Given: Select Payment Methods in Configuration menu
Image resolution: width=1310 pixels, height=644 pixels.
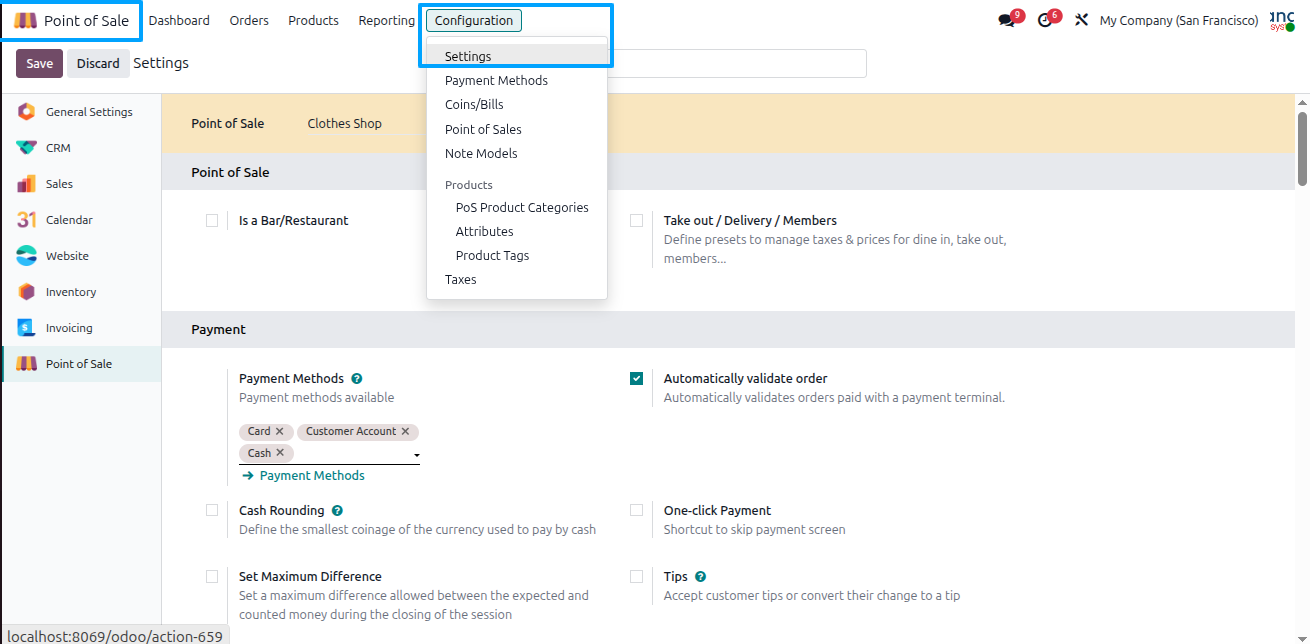Looking at the screenshot, I should tap(517, 81).
